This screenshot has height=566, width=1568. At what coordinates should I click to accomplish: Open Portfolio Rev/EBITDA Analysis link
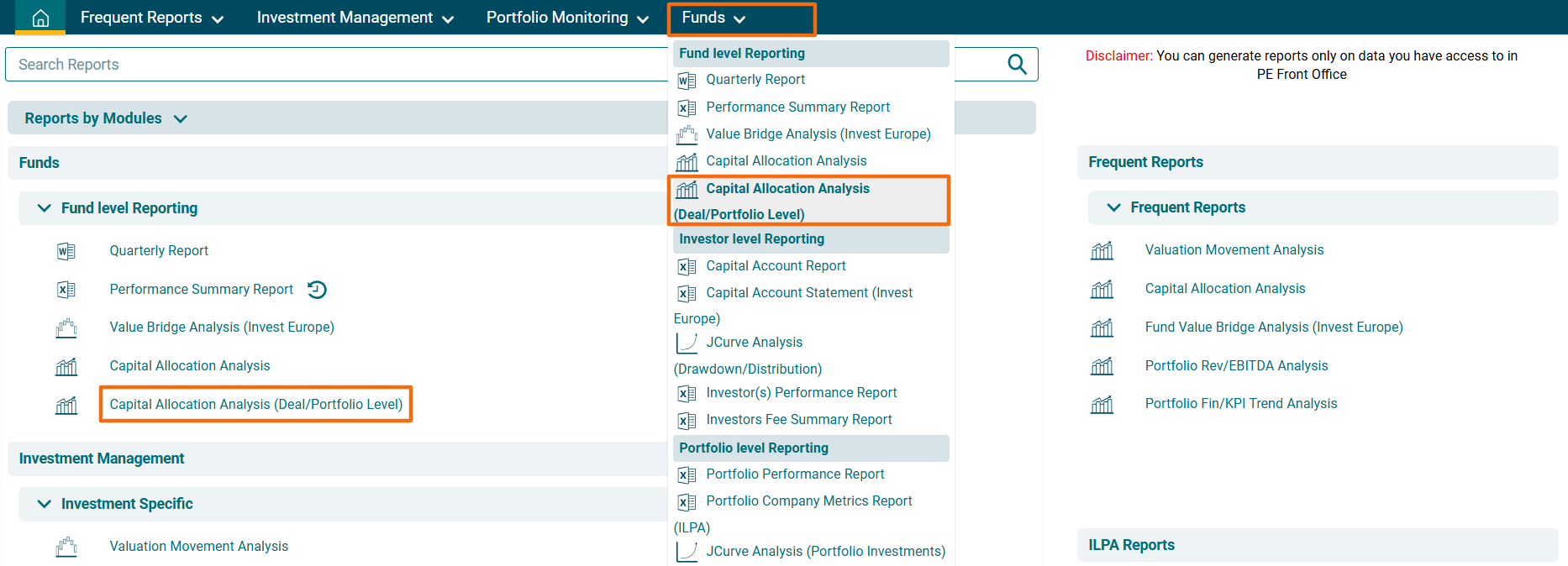pos(1236,366)
